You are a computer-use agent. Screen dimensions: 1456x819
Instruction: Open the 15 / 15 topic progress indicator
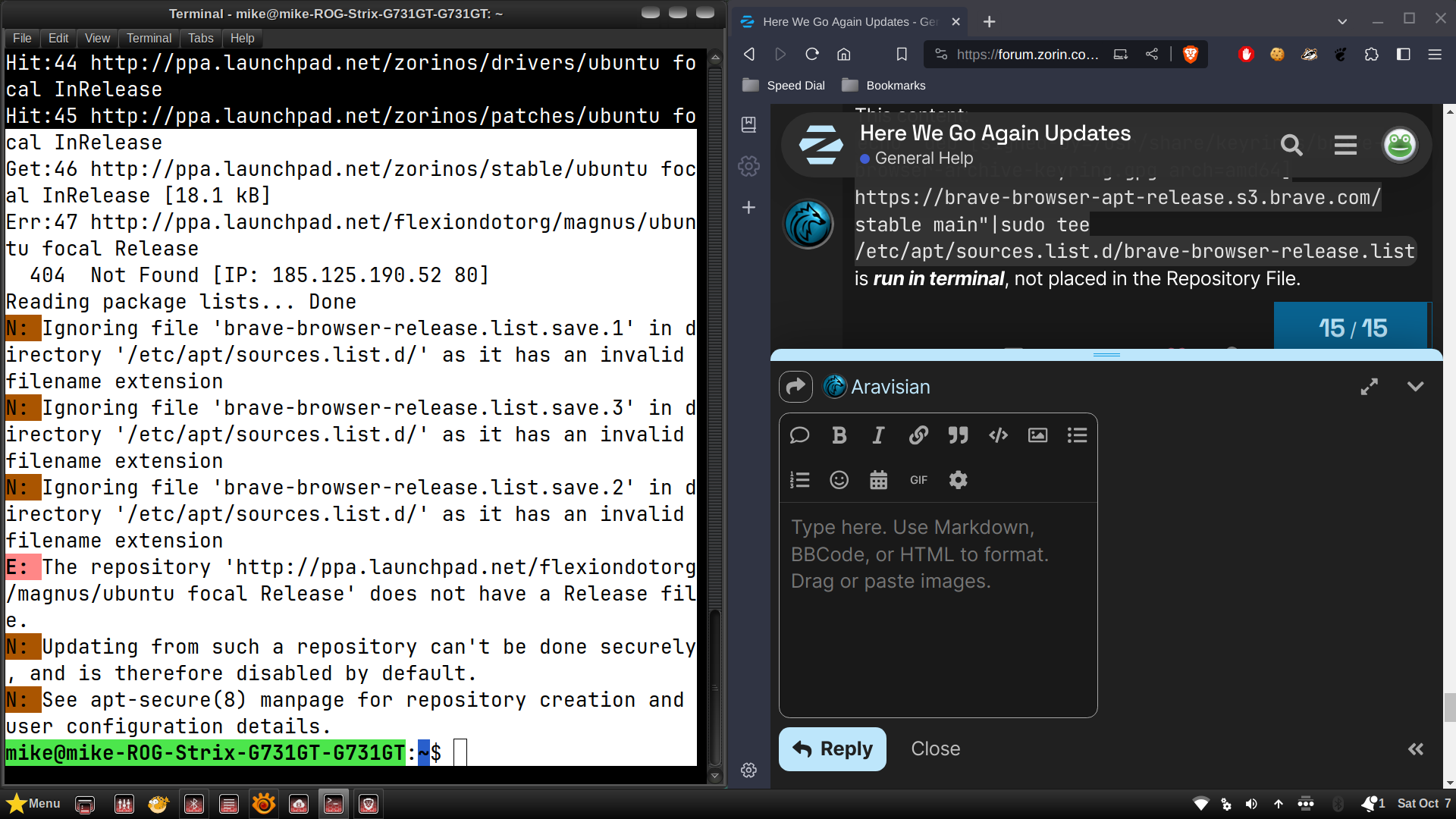1352,328
